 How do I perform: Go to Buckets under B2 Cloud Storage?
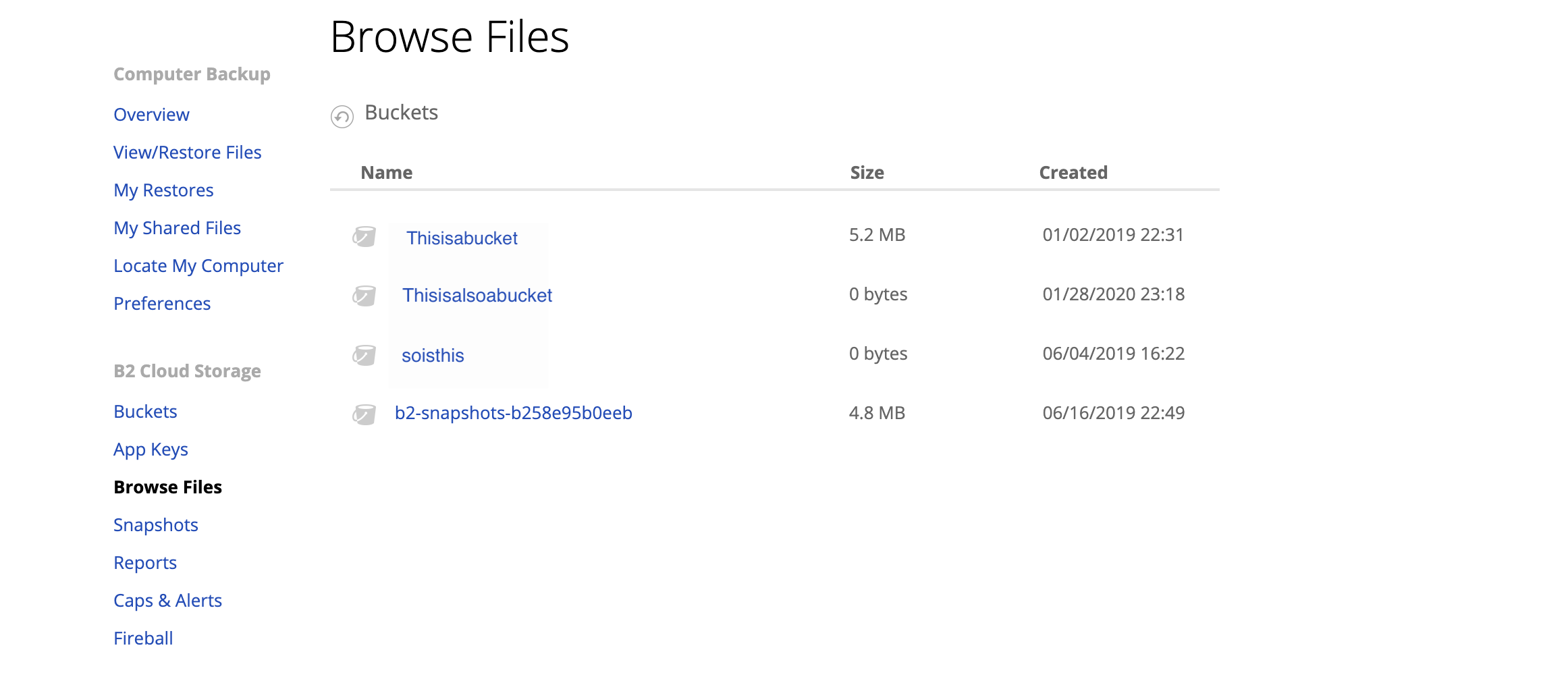point(145,412)
